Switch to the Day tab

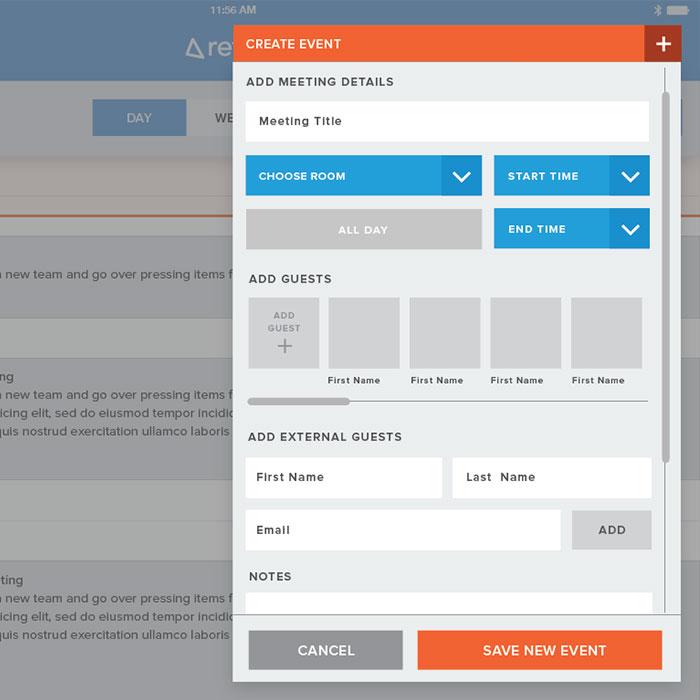pyautogui.click(x=139, y=118)
